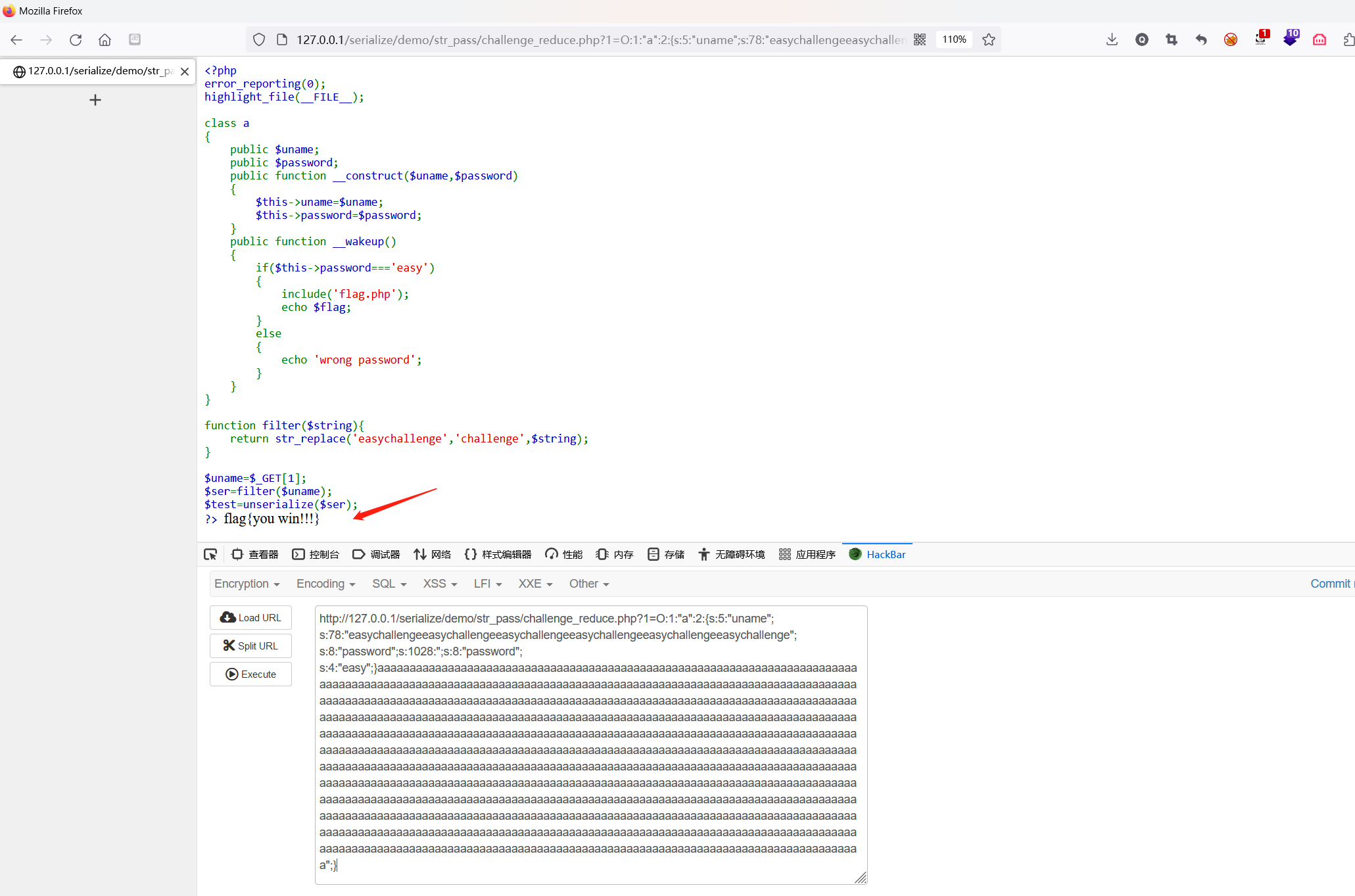Go back to the previous page
Screen dimensions: 1355x896
(x=16, y=40)
